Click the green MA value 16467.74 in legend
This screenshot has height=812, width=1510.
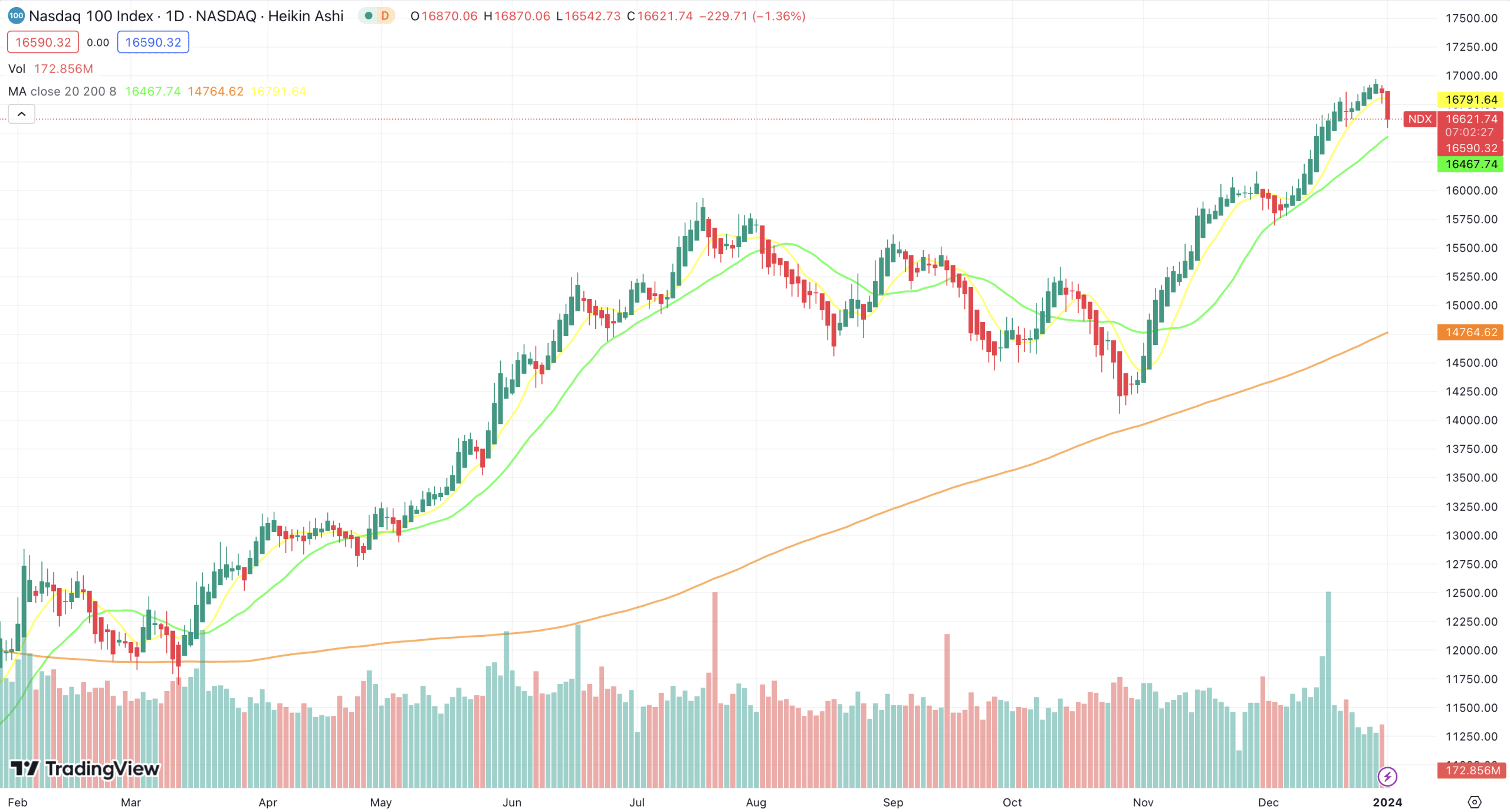(153, 91)
